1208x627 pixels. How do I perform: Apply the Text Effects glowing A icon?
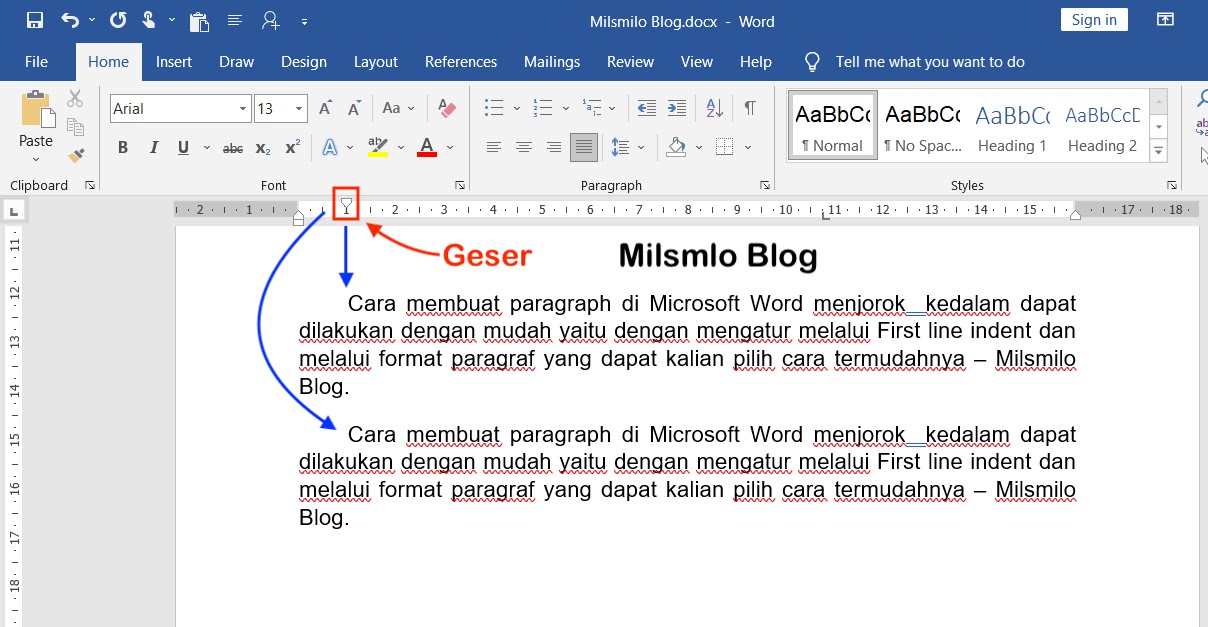coord(330,148)
